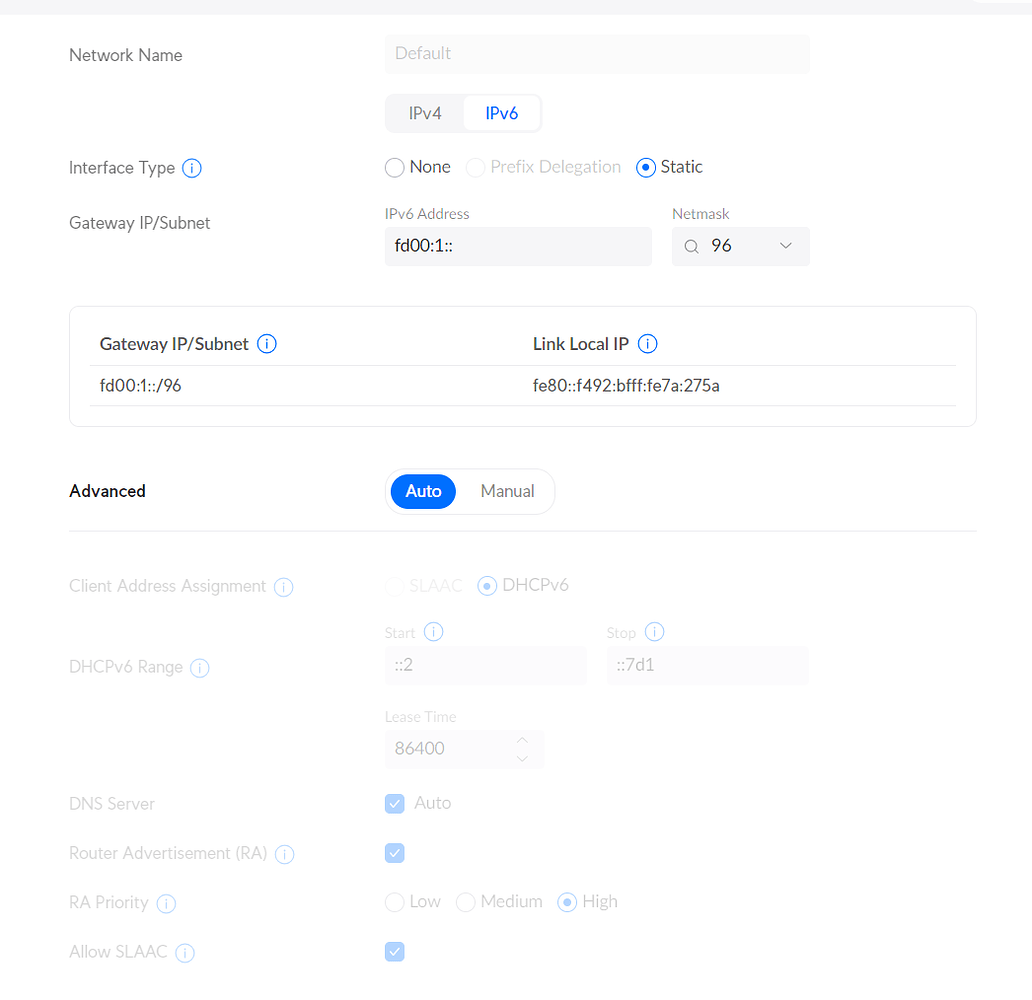Click the Link Local IP info icon
Screen dimensions: 1032x1000
pyautogui.click(x=647, y=343)
